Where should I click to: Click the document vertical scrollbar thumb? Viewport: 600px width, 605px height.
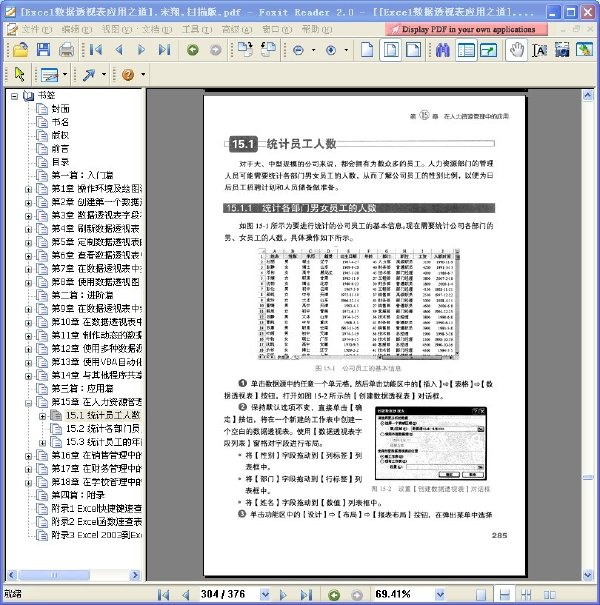coord(588,478)
